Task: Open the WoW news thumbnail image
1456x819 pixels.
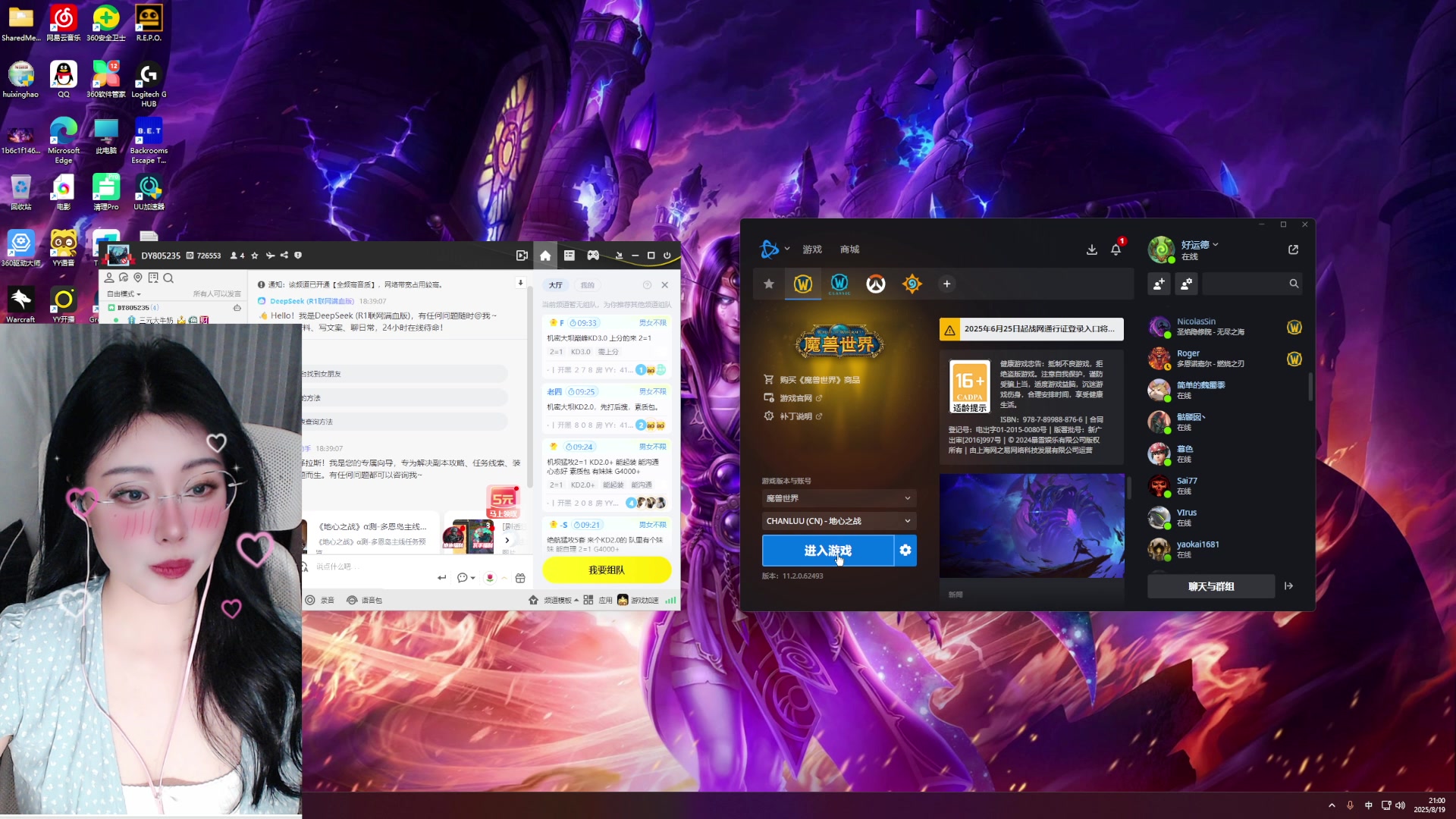Action: click(x=1032, y=526)
